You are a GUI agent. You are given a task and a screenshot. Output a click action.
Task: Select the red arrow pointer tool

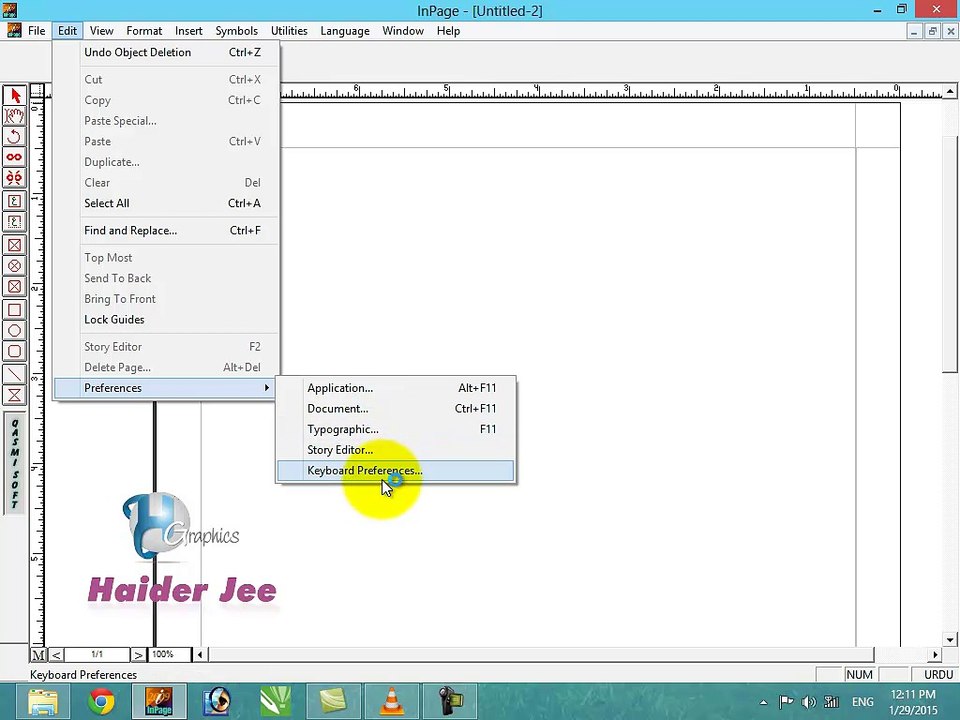[x=14, y=95]
